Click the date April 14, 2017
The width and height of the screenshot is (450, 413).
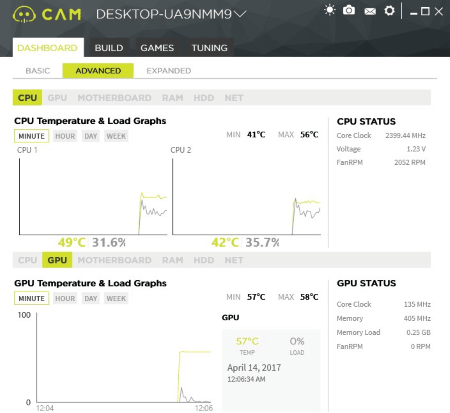tap(254, 368)
